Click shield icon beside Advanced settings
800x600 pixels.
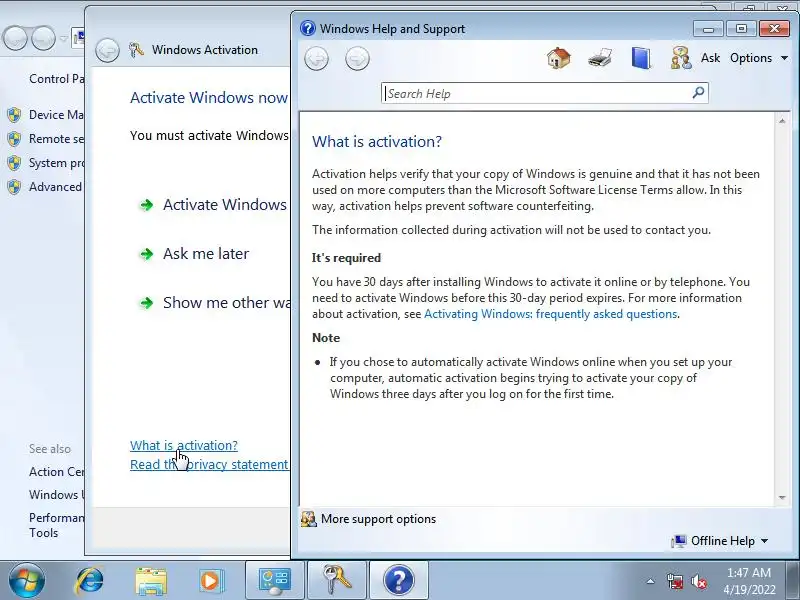tap(14, 187)
